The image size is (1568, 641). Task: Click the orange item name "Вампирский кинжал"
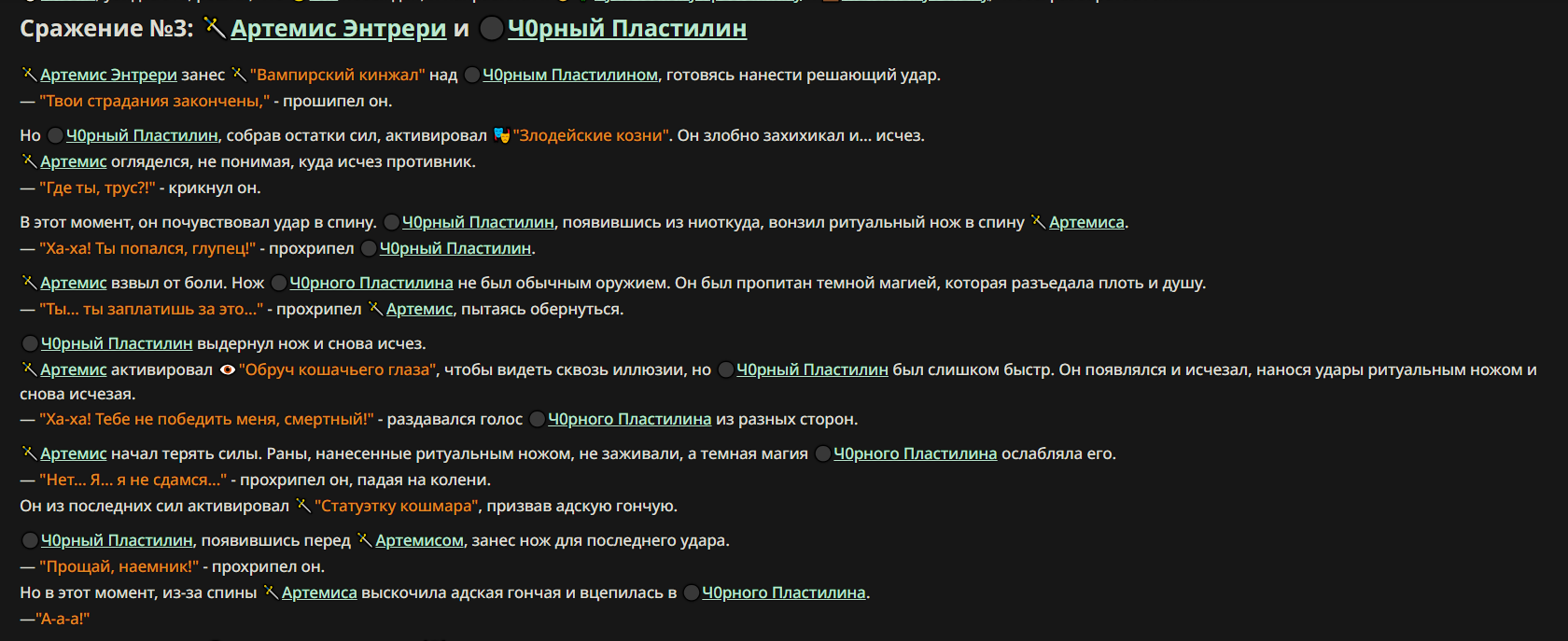coord(338,75)
